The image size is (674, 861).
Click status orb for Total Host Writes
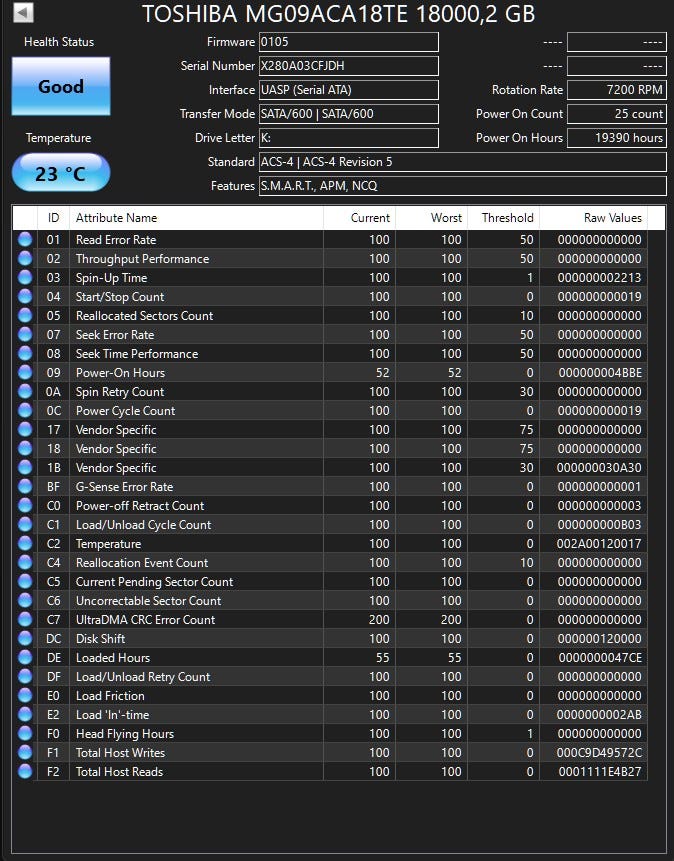25,753
